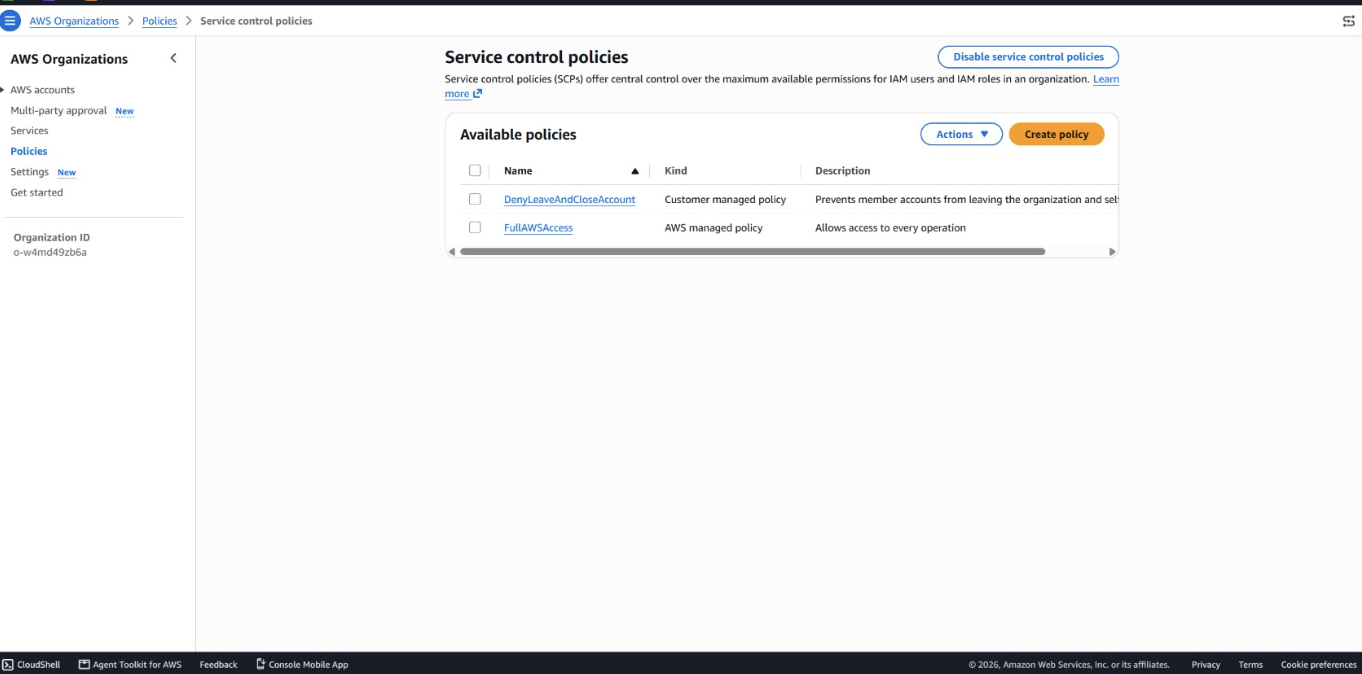Open the Privacy footer link
The image size is (1362, 674).
[x=1206, y=664]
